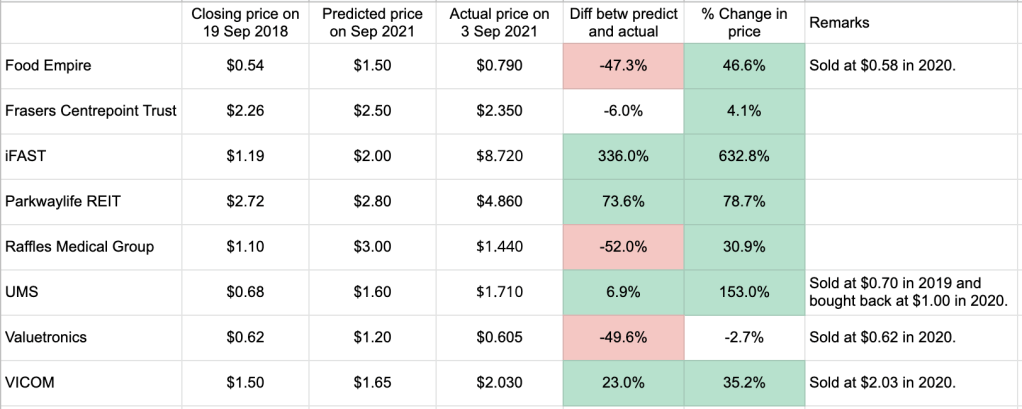Screen dimensions: 1022x409
Task: Select the Valuetronics -2.7% cell
Action: [x=743, y=337]
